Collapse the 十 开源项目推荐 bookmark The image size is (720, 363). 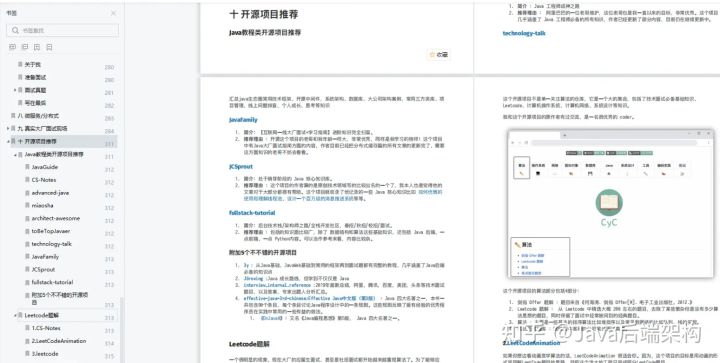click(x=8, y=141)
